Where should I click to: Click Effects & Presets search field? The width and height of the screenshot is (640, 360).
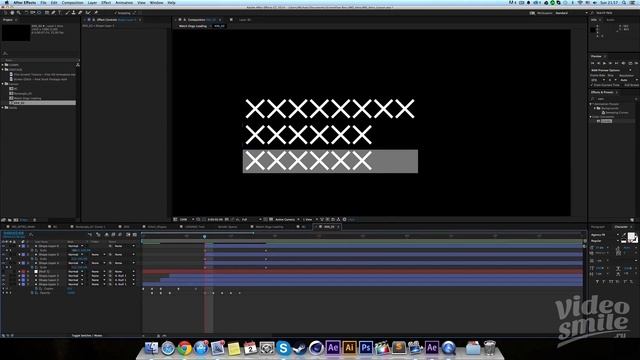coord(614,99)
